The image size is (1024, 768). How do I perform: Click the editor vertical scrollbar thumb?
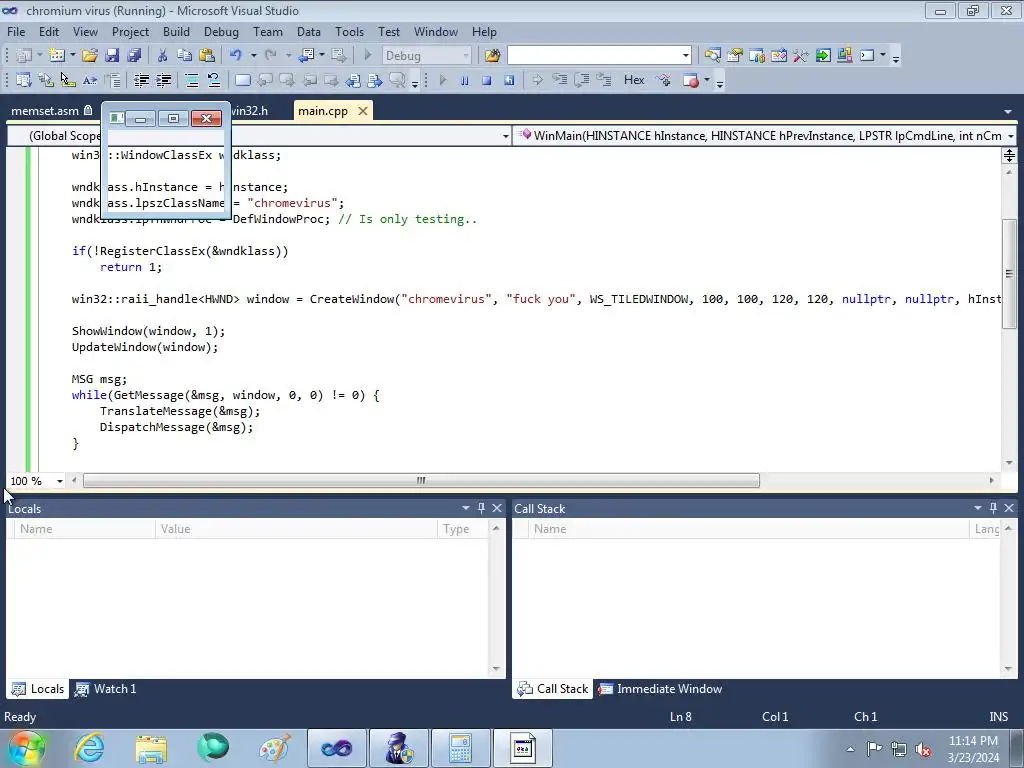click(1010, 274)
